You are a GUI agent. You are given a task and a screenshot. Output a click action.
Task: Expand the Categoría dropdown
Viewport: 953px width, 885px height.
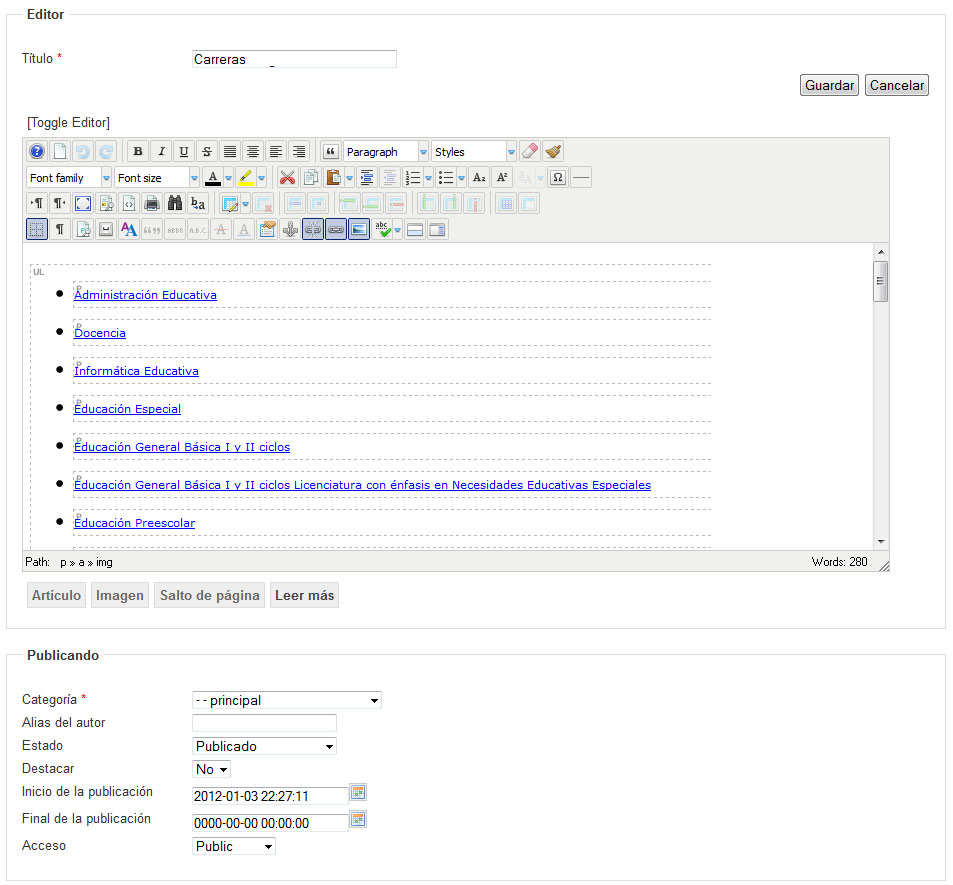(286, 700)
